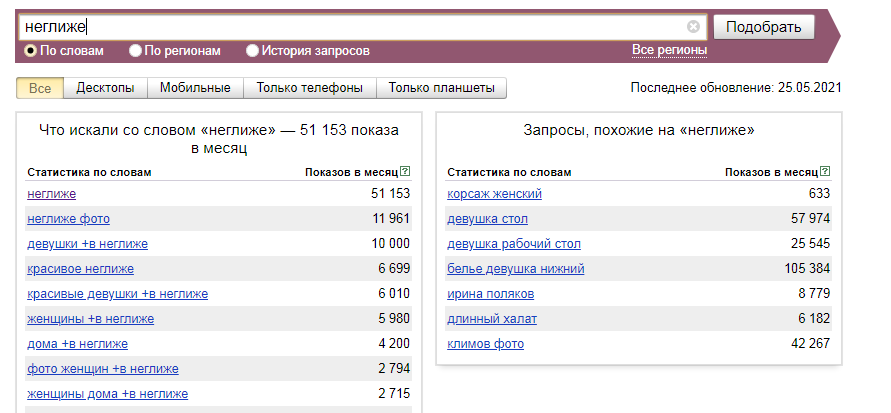Open the 'неглиже' keyword link

coord(51,194)
